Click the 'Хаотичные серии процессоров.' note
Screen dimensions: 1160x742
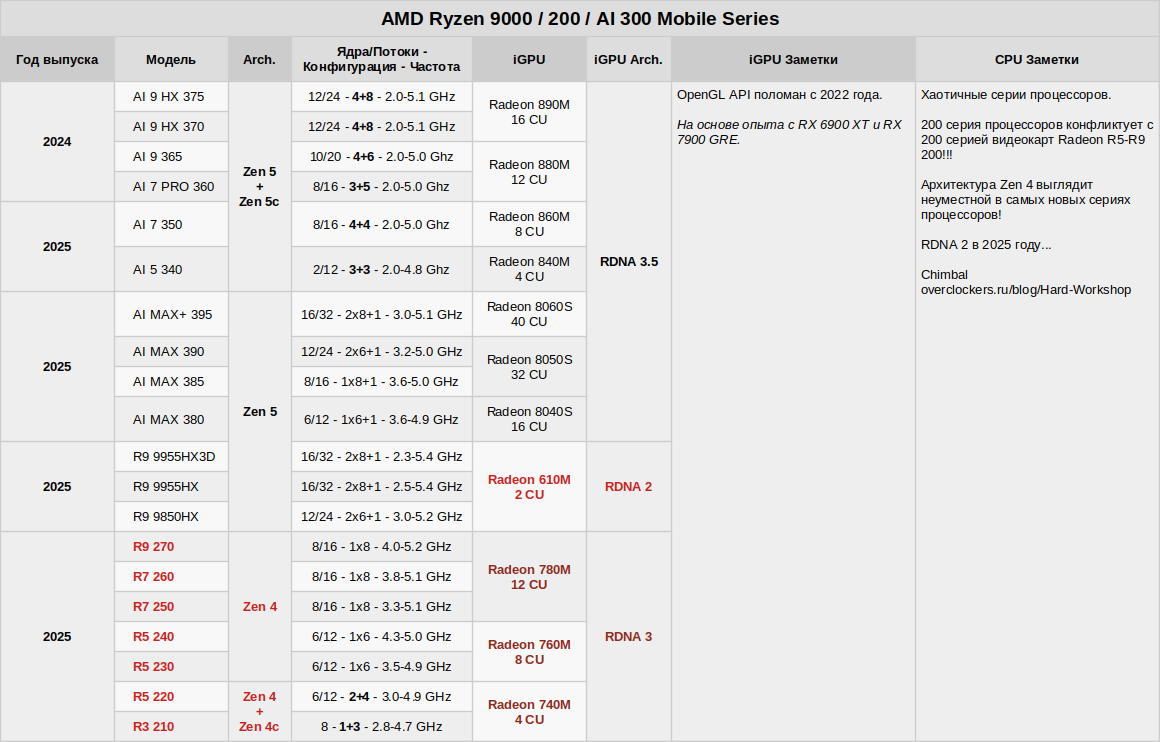(1016, 95)
